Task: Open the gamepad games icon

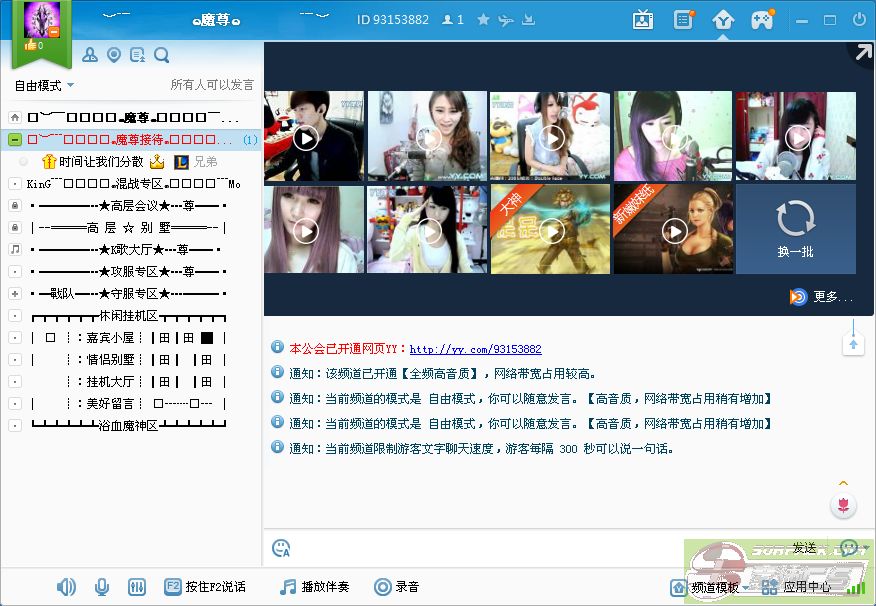Action: [762, 20]
